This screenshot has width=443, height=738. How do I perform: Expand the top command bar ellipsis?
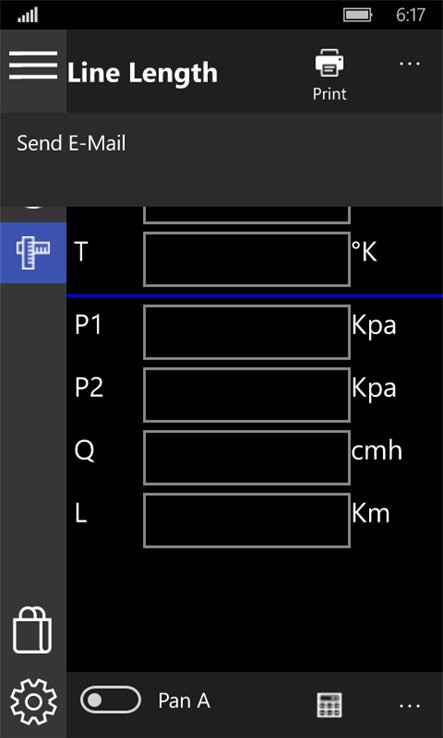click(x=410, y=64)
